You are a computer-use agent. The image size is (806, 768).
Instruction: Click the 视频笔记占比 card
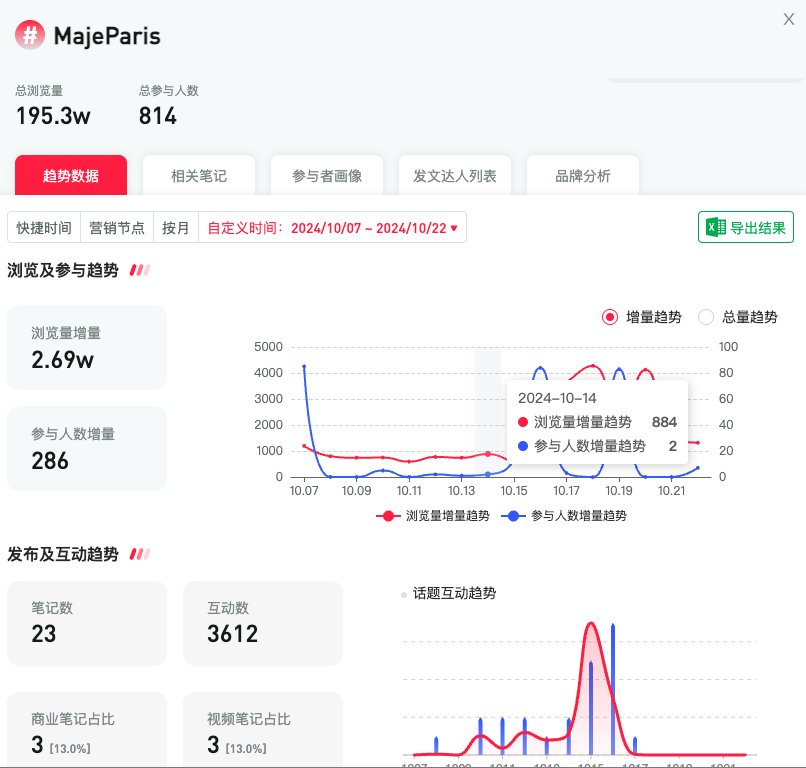pyautogui.click(x=263, y=730)
